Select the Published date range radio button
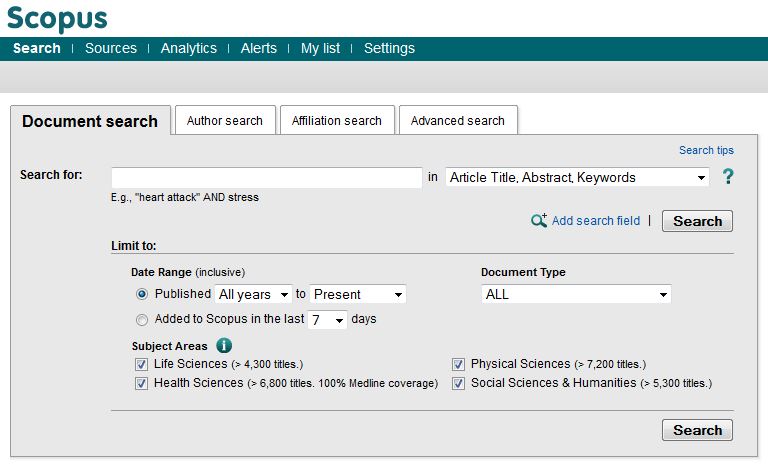The width and height of the screenshot is (768, 469). pyautogui.click(x=142, y=294)
